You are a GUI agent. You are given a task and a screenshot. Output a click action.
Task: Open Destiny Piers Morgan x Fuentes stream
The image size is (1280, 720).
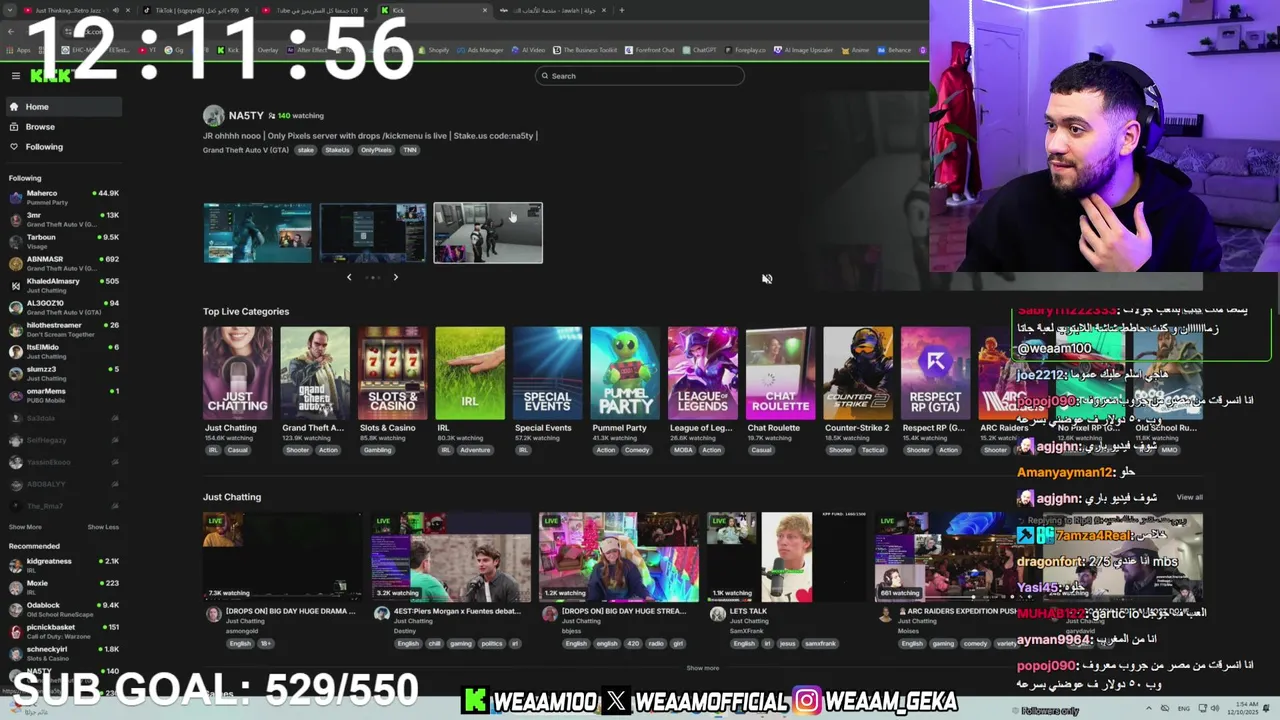coord(451,557)
